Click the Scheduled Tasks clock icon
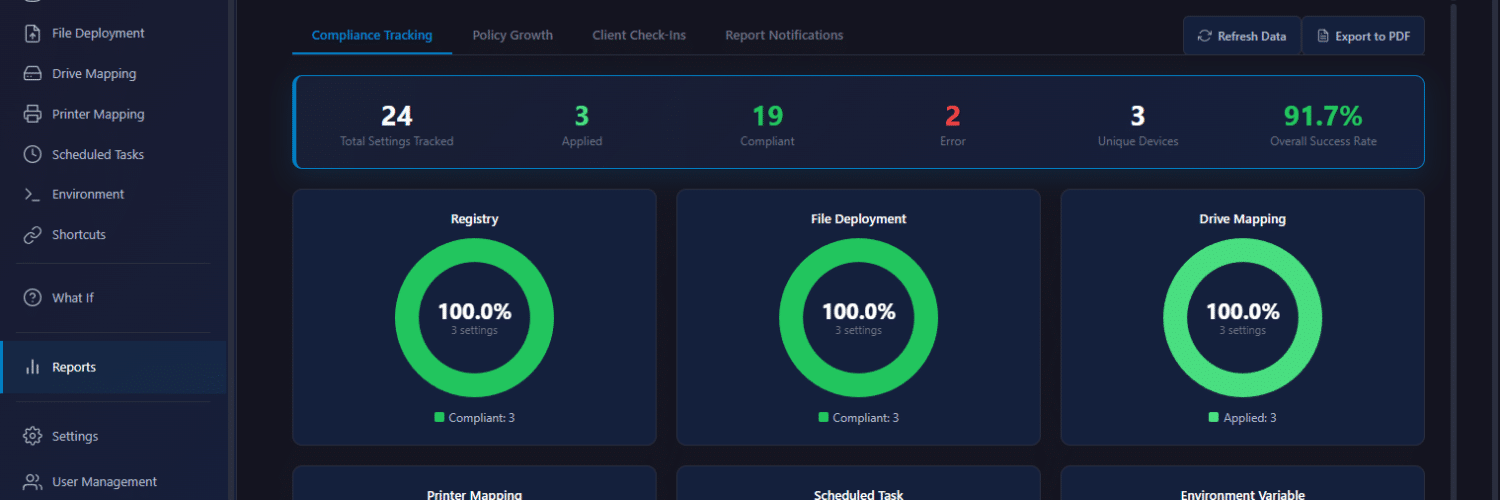Viewport: 1500px width, 500px height. (x=33, y=155)
